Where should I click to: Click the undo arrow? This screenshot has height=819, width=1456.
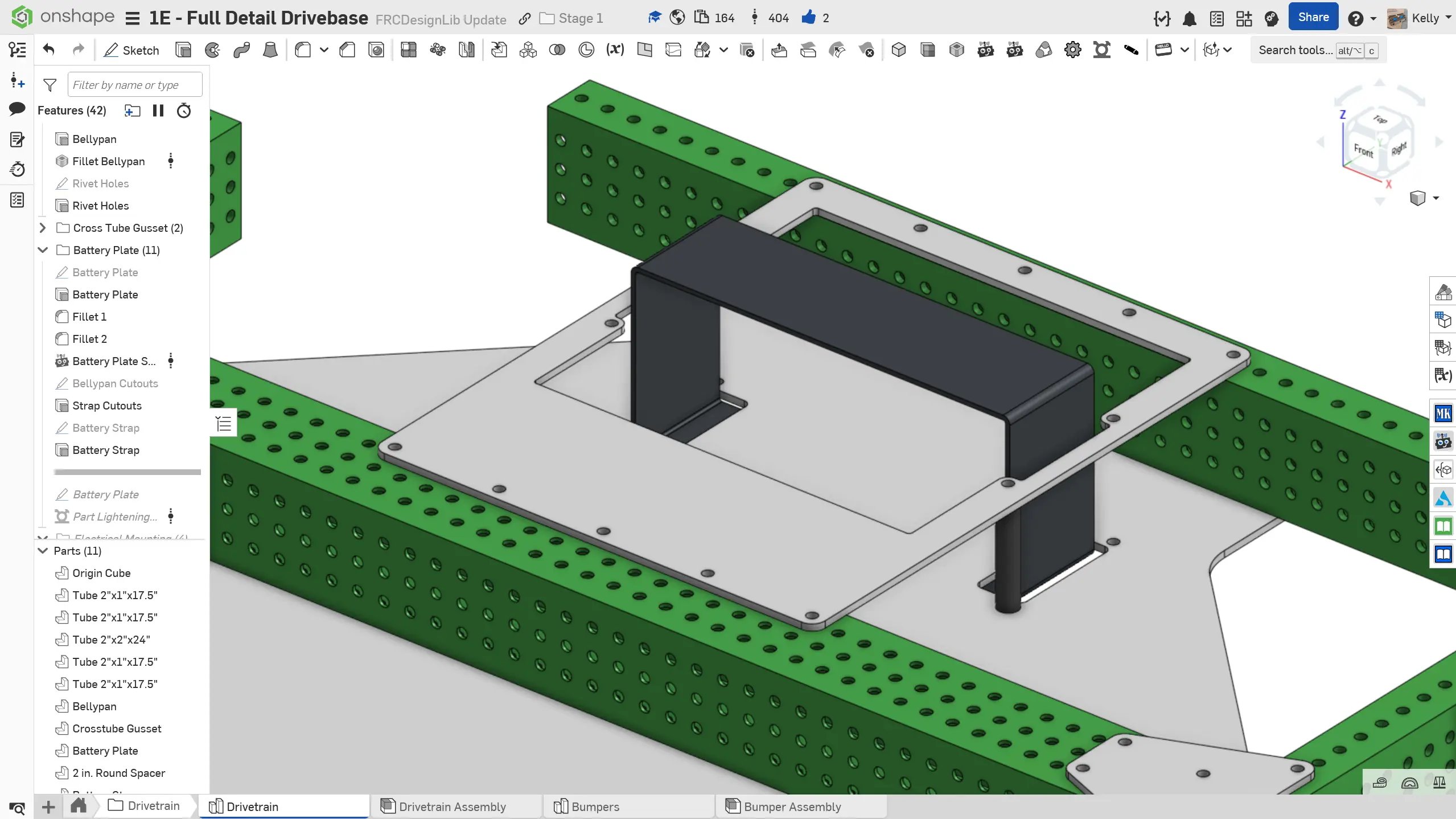(x=49, y=50)
